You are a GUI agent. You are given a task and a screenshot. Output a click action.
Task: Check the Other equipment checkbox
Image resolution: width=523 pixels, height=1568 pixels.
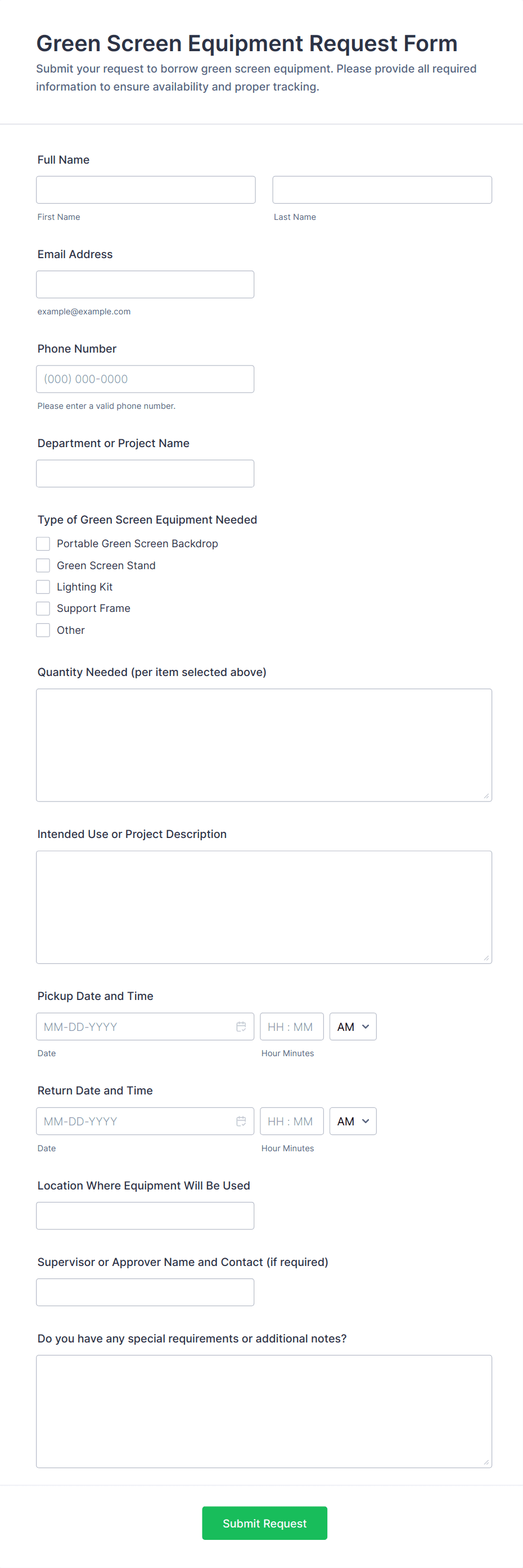point(43,630)
